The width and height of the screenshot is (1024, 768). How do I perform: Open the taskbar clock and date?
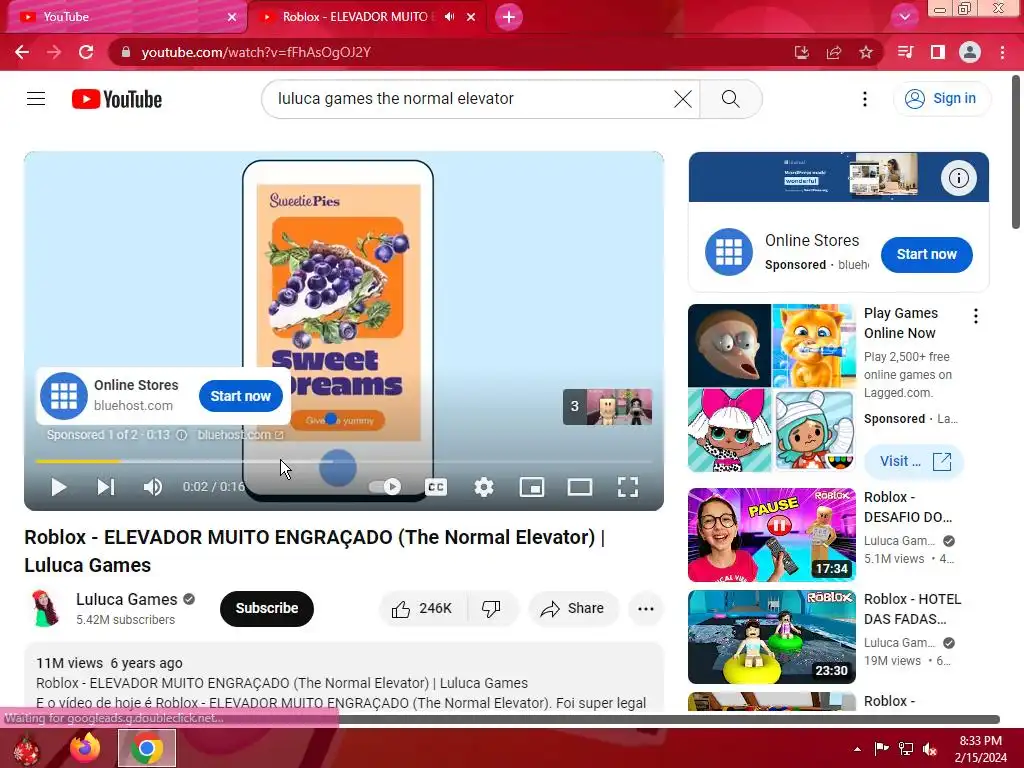(981, 749)
